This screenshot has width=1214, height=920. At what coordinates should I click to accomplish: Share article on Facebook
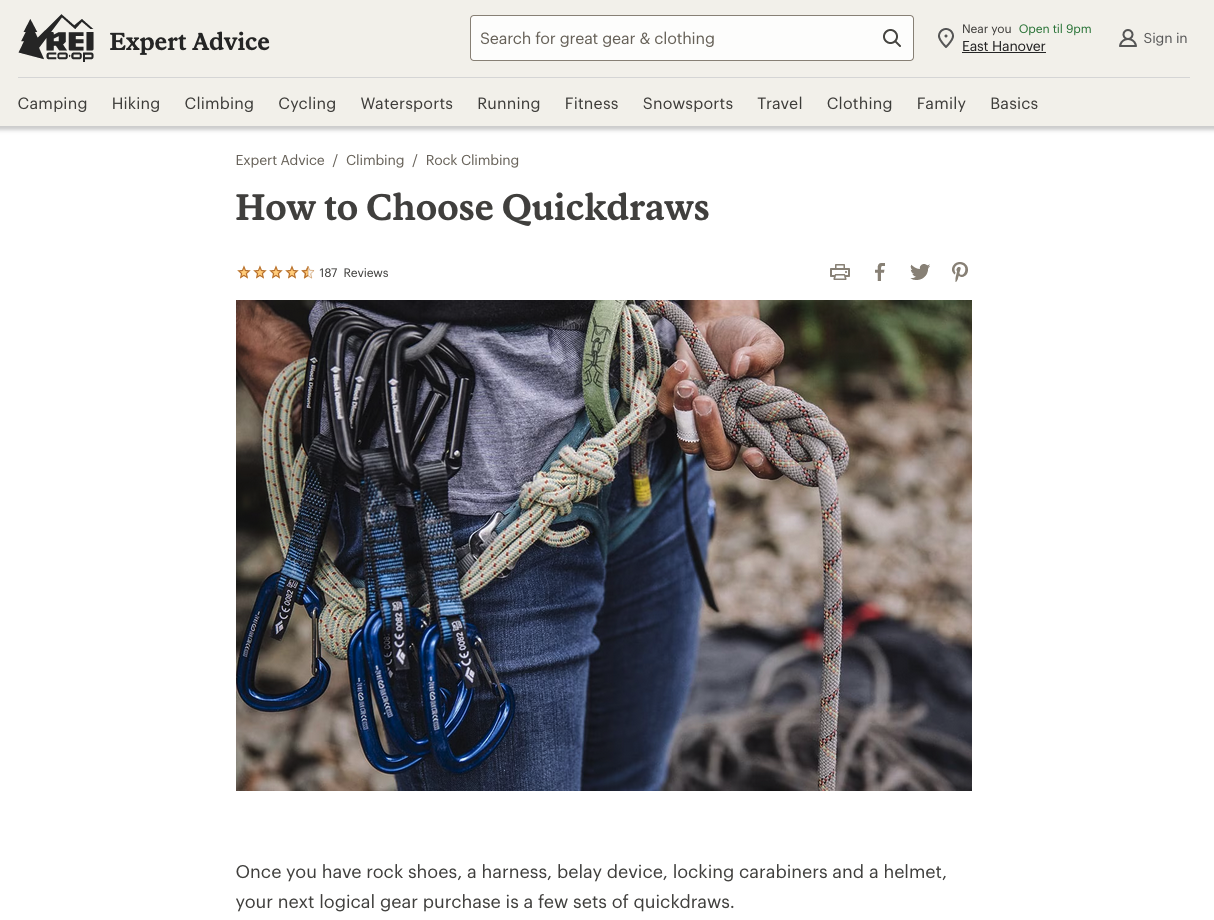(880, 272)
